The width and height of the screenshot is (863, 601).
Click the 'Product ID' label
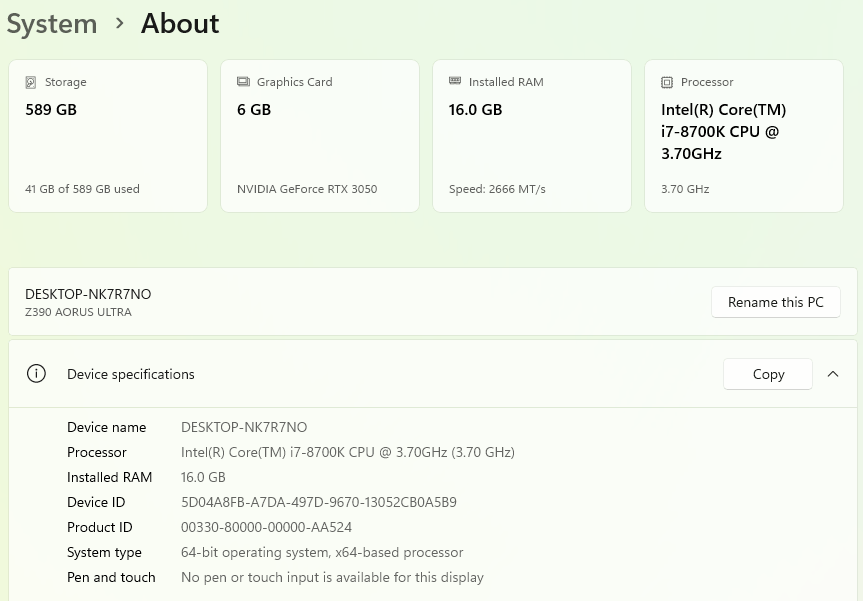(100, 528)
